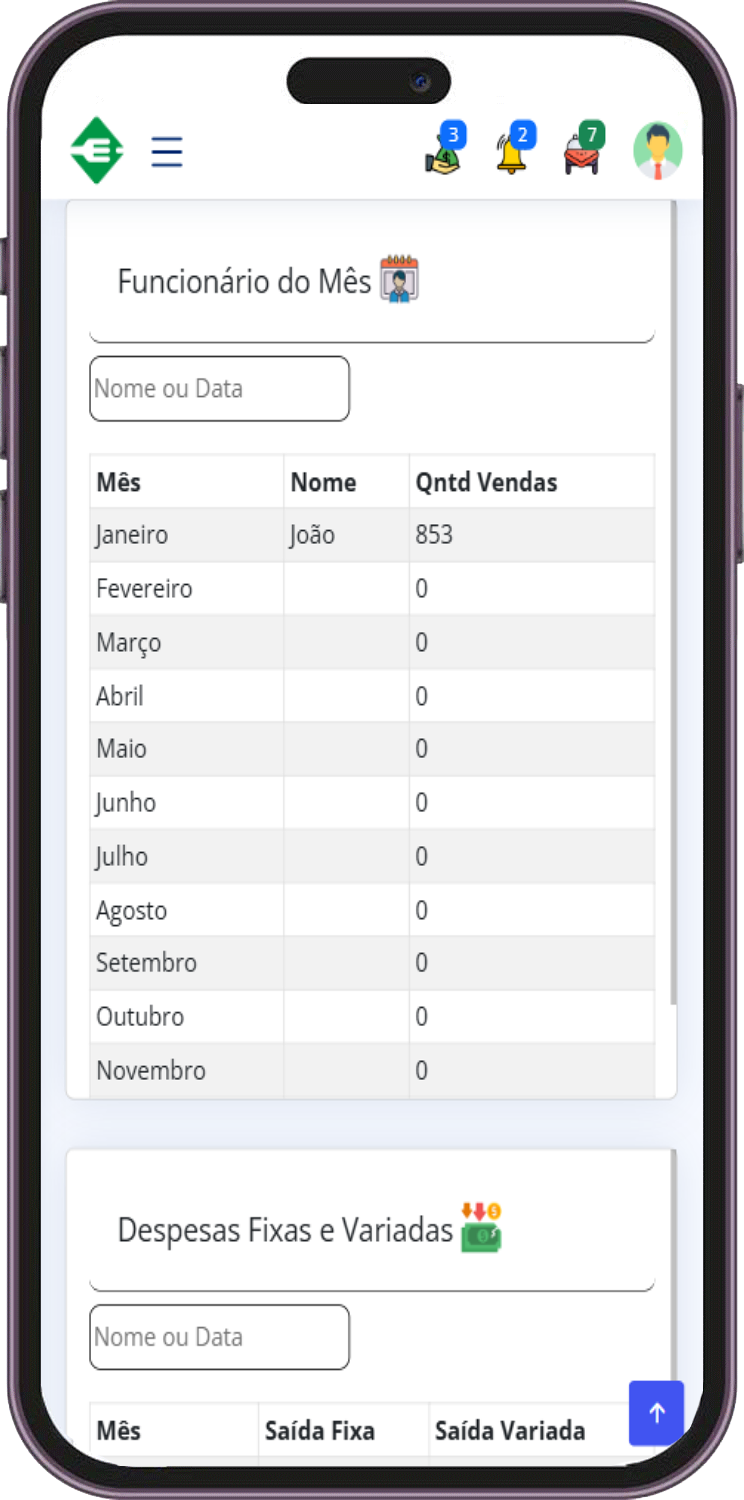Click the João name cell
The width and height of the screenshot is (744, 1500).
(x=312, y=535)
